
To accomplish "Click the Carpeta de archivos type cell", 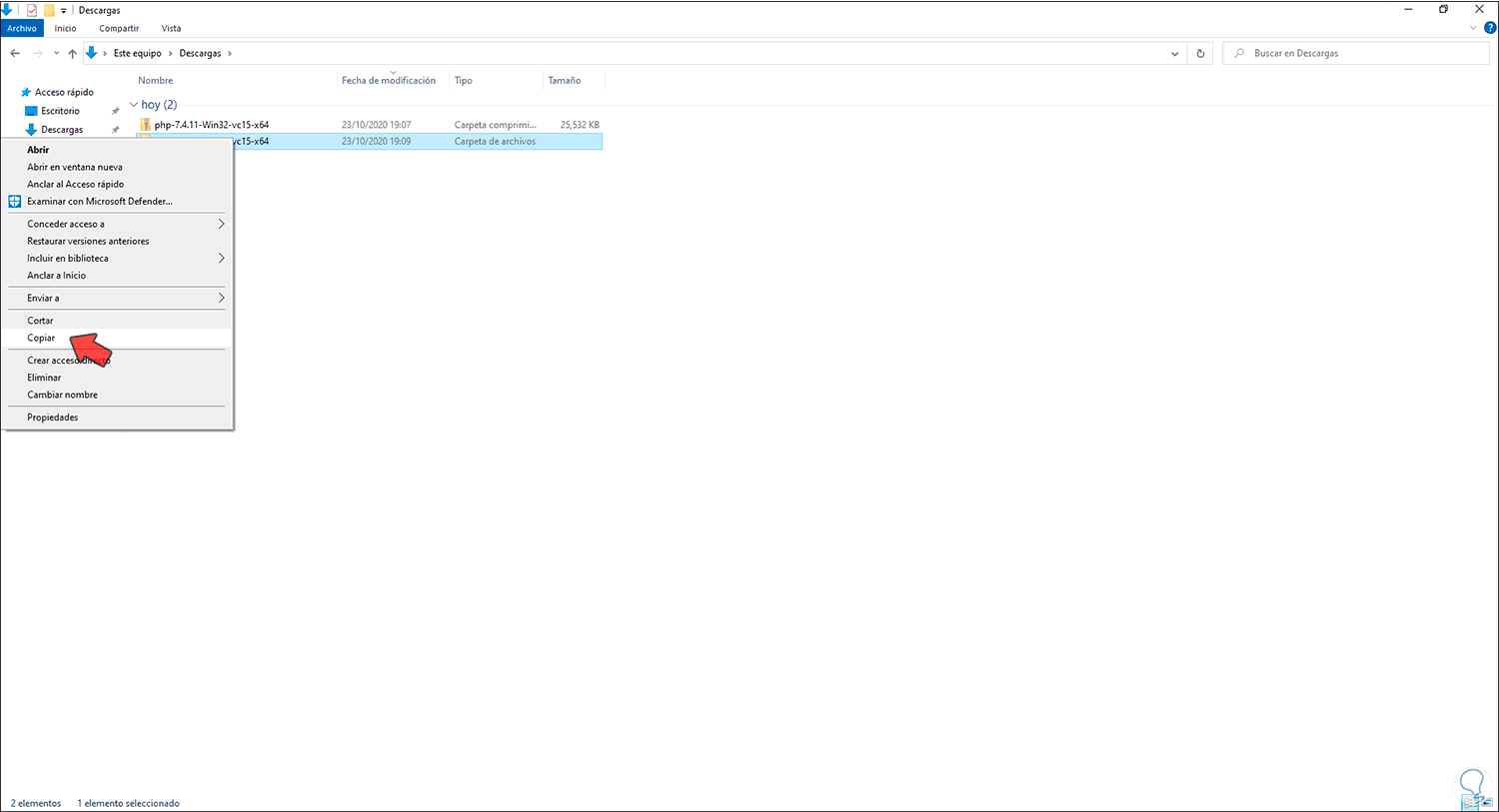I will pos(495,142).
